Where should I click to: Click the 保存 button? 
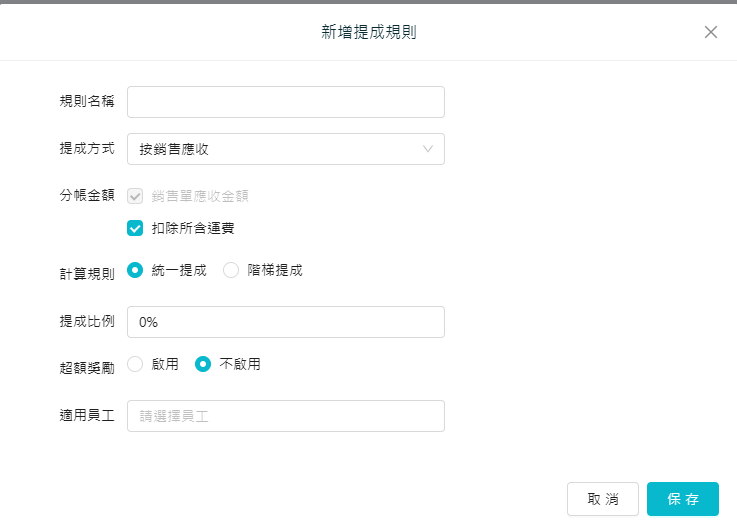pyautogui.click(x=682, y=499)
